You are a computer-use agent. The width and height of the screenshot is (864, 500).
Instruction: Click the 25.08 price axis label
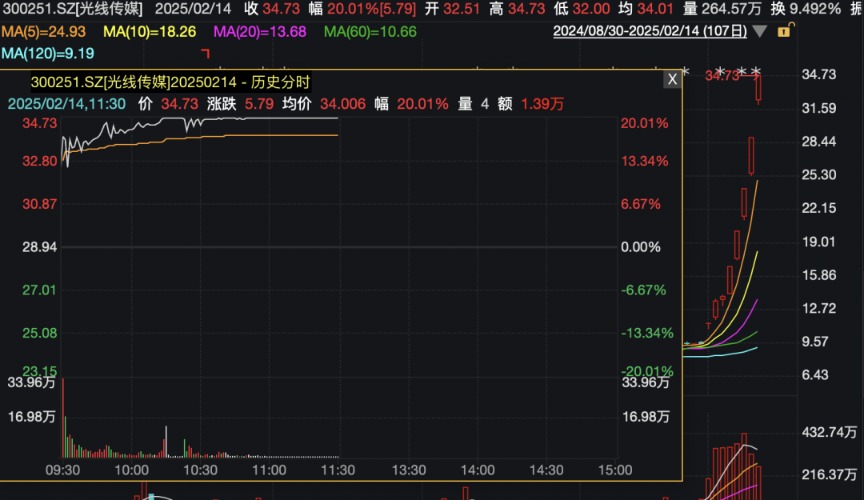point(40,333)
